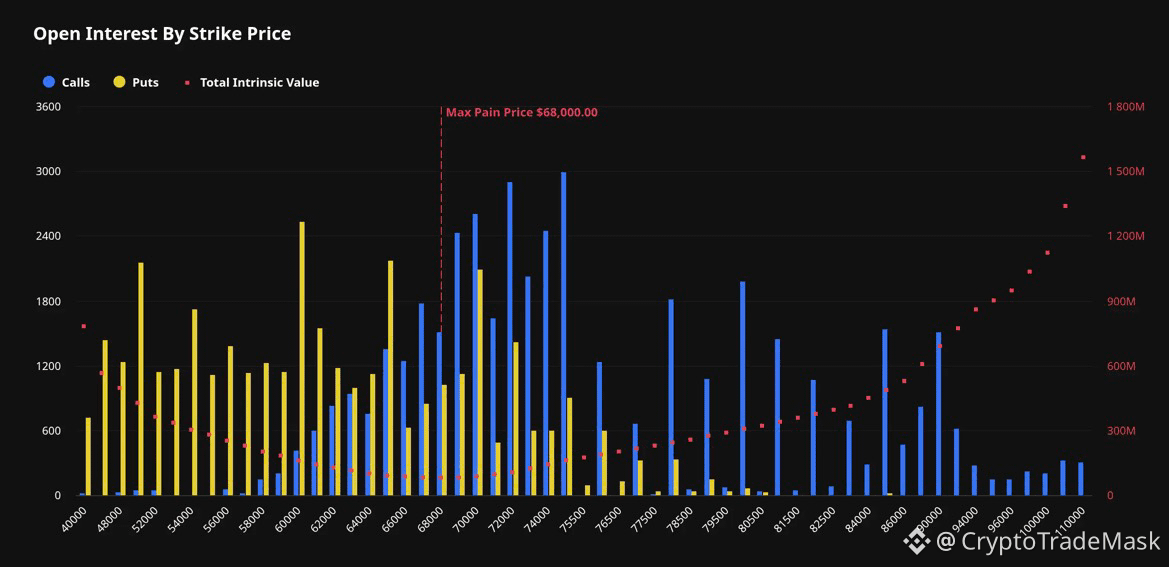
Task: Click the 1200 left axis label
Action: coord(48,367)
